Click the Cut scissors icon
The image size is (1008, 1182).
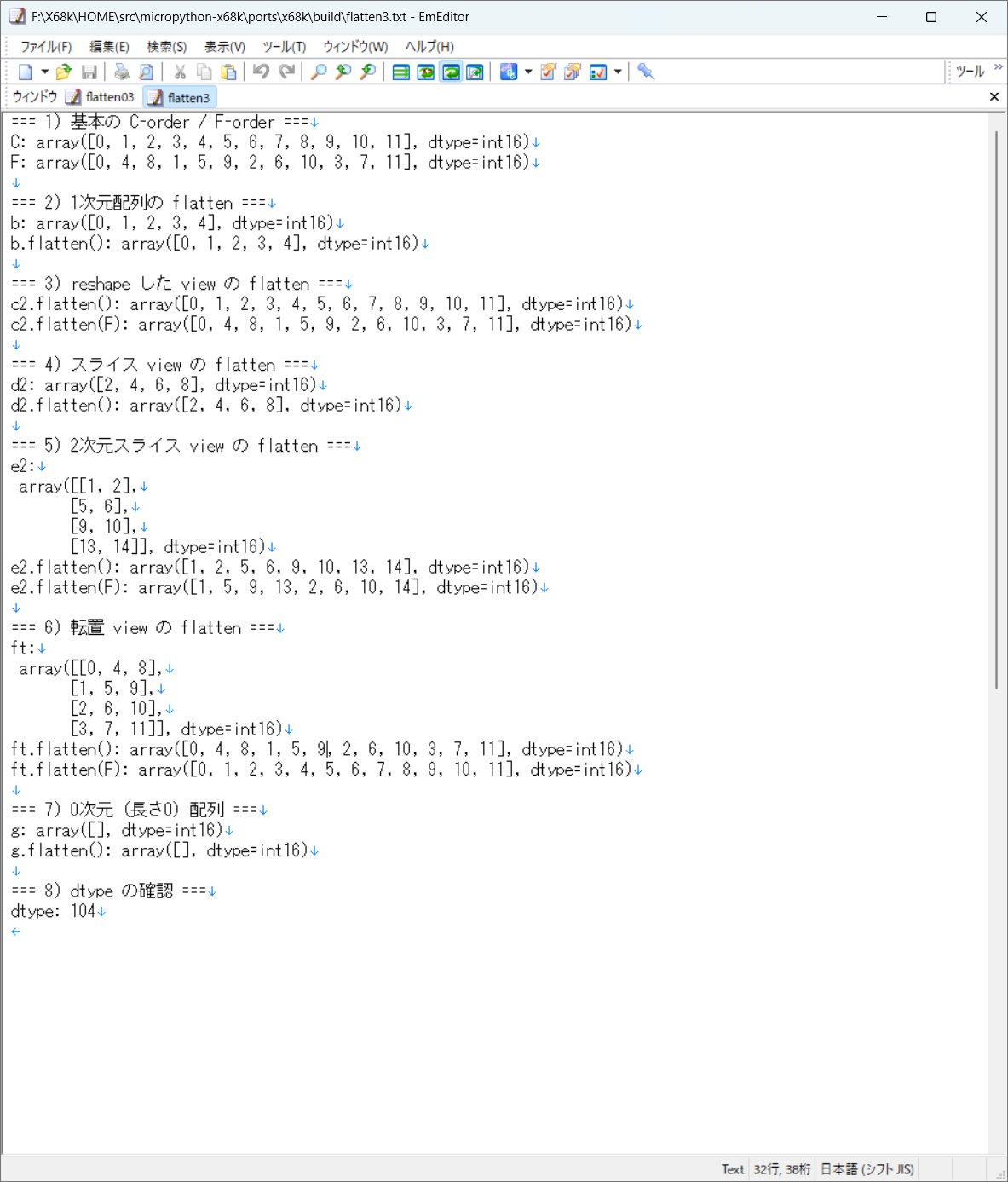[180, 72]
